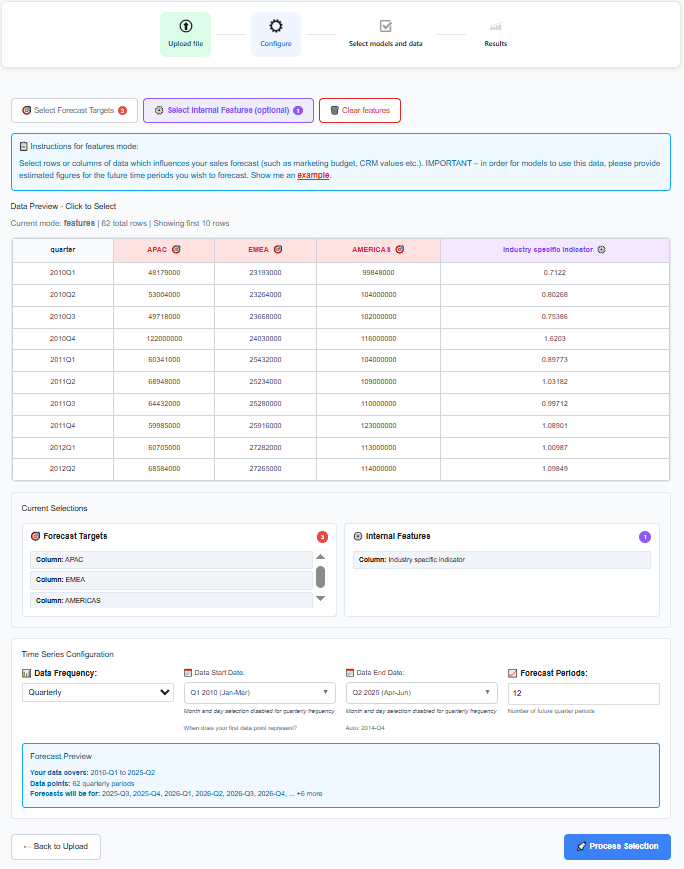Click the red count badge on Forecast Targets panel
This screenshot has width=684, height=869.
tap(322, 536)
